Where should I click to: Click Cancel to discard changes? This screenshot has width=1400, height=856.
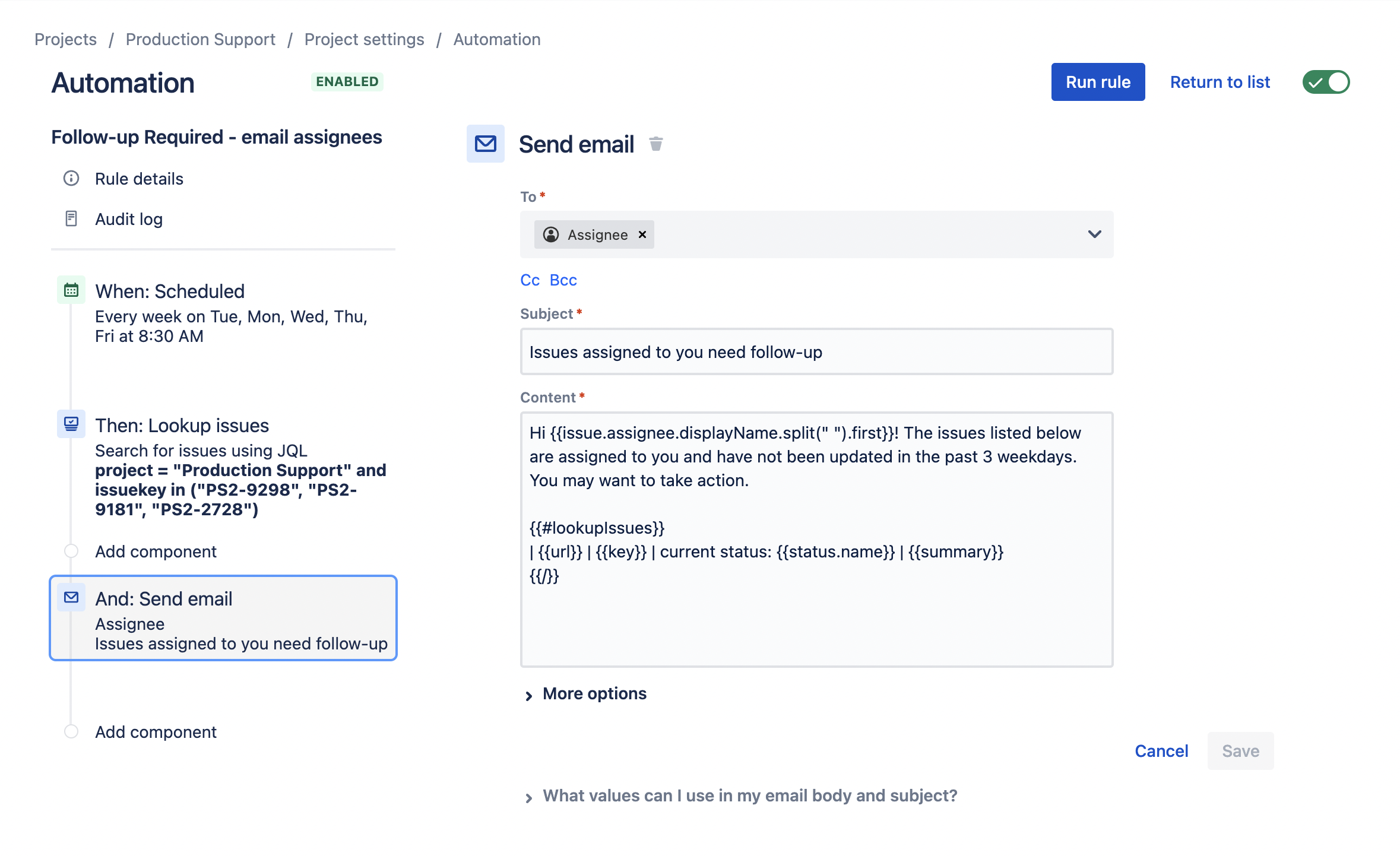[1161, 751]
